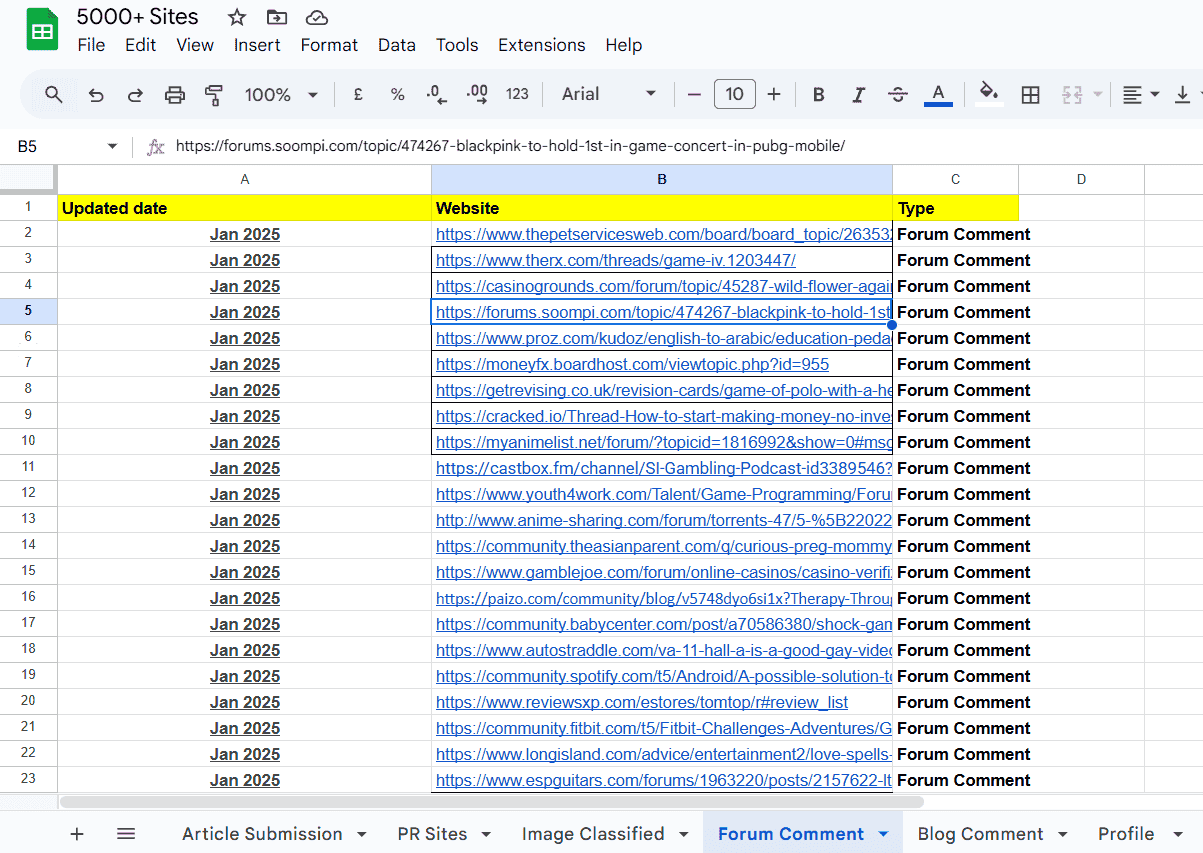Click the Undo arrow icon

pos(96,95)
